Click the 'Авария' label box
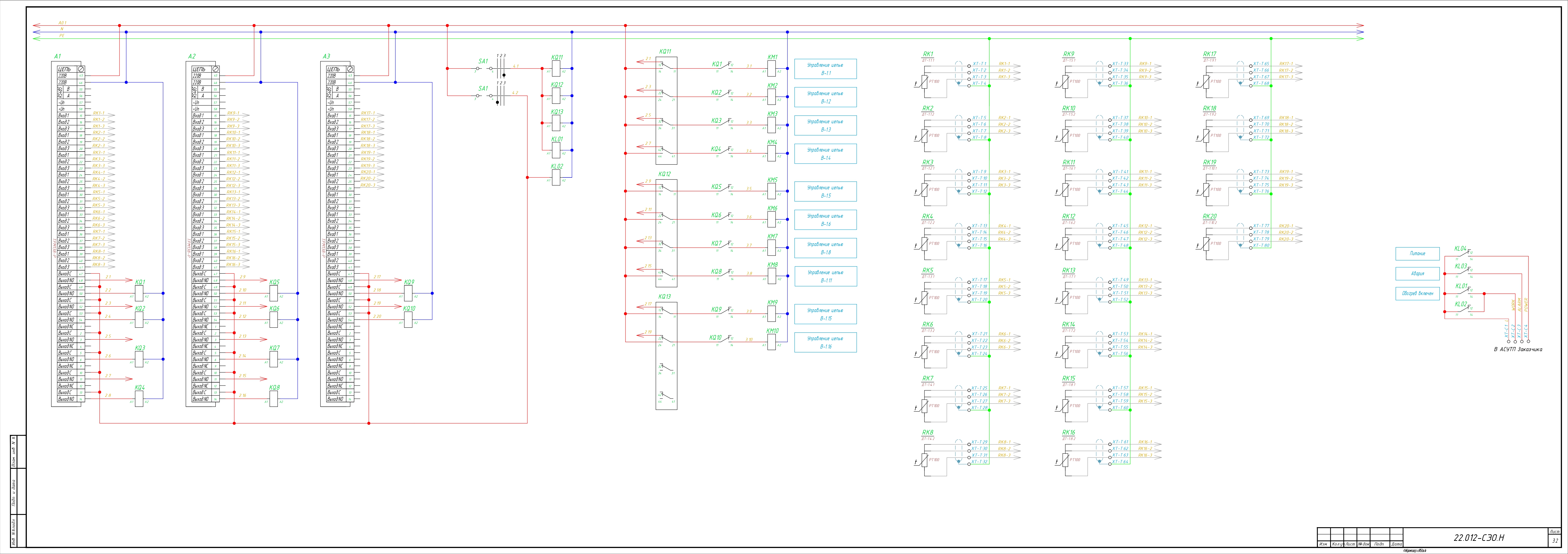Viewport: 1568px width, 554px height. pyautogui.click(x=1418, y=274)
